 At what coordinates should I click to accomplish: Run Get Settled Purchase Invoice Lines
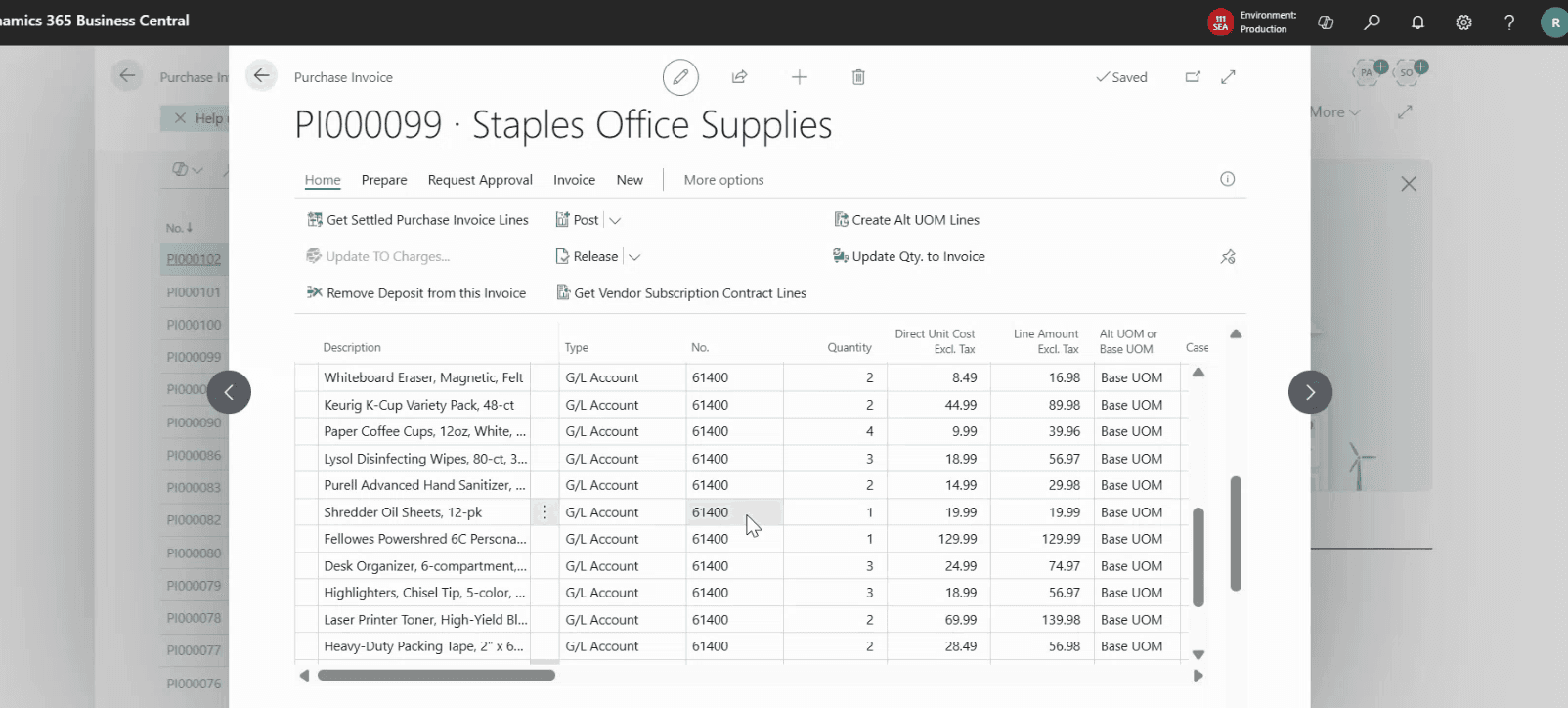417,220
